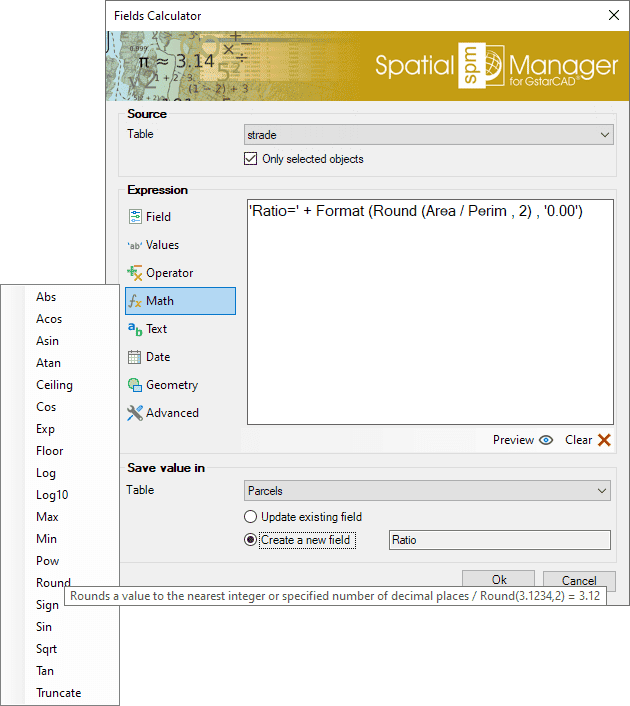
Task: Choose Sqrt from the Math menu
Action: (x=47, y=649)
